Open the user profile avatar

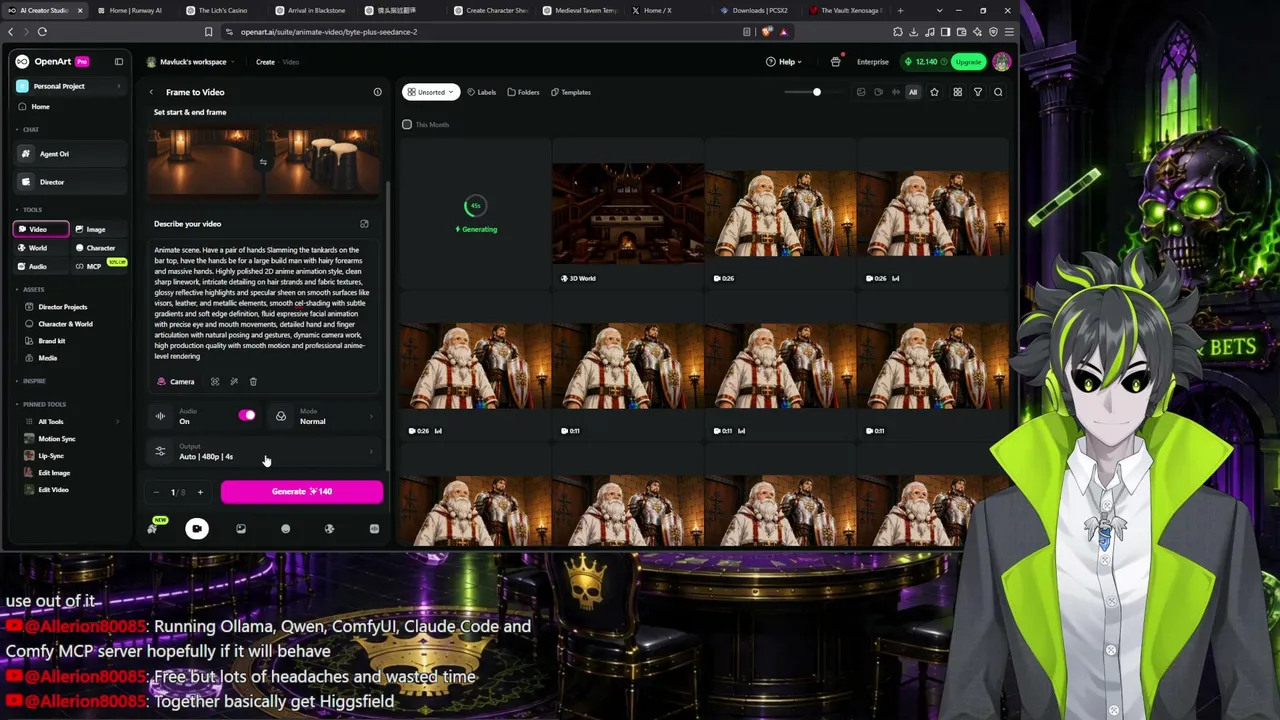tap(1002, 62)
